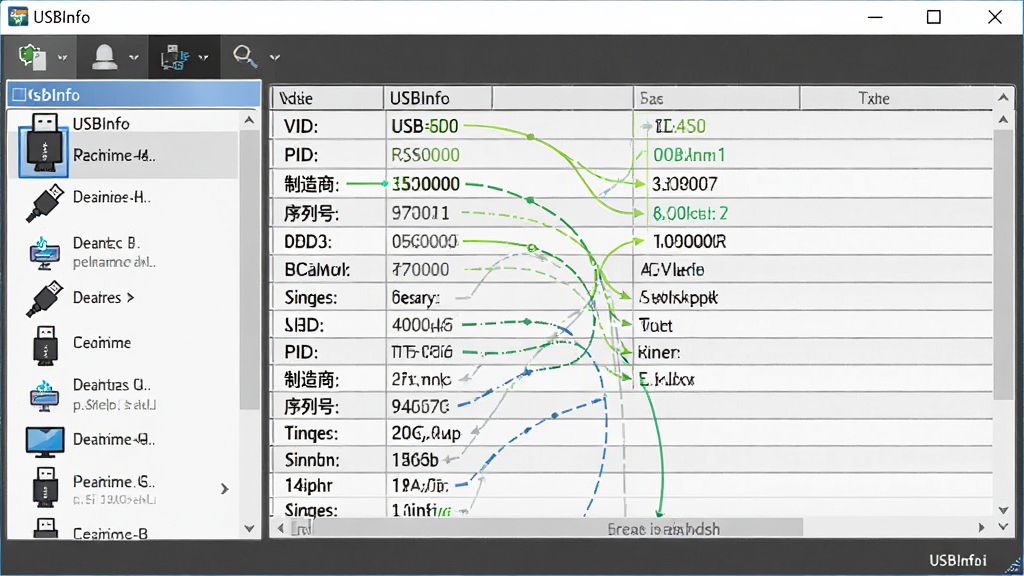Select the Deainroe-H.. device entry
The height and width of the screenshot is (576, 1024).
(112, 197)
